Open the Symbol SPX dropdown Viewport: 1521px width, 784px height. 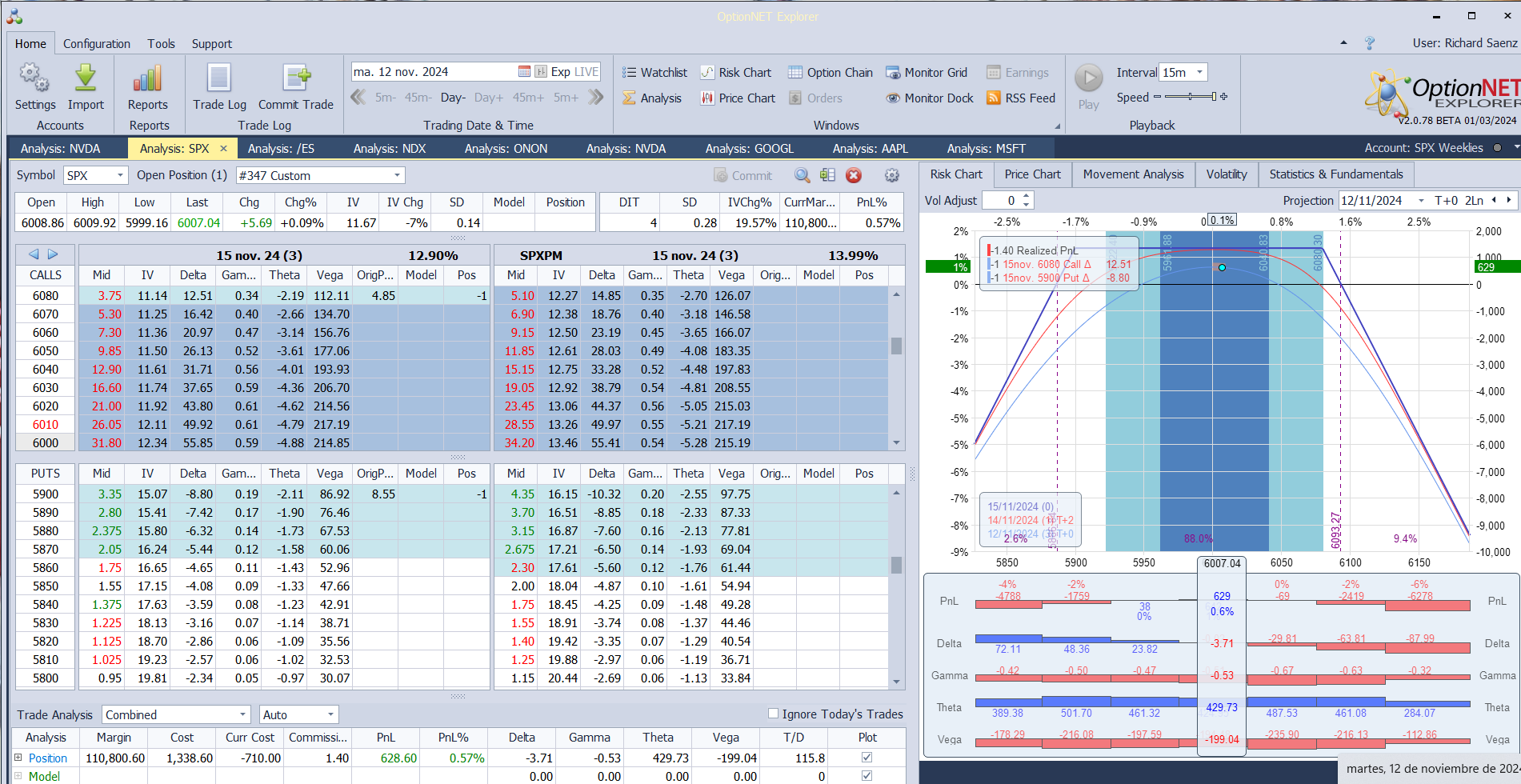coord(120,175)
